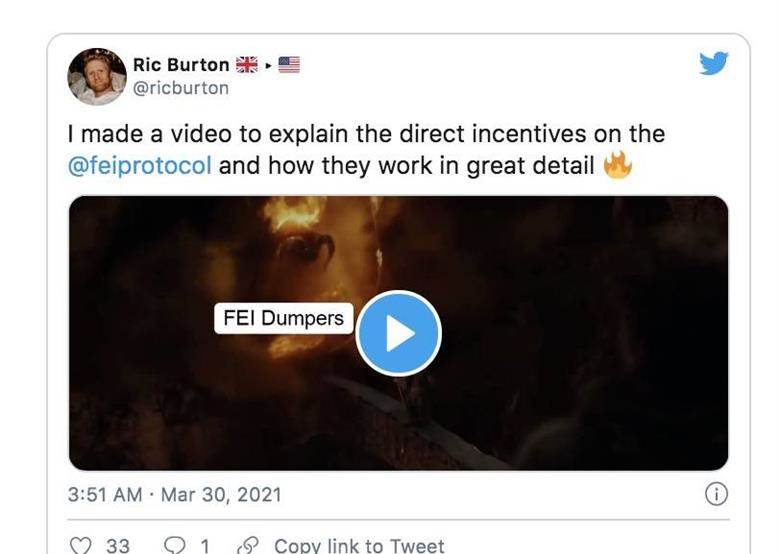The width and height of the screenshot is (780, 554).
Task: Click the Mar 30, 2021 date
Action: pos(221,494)
